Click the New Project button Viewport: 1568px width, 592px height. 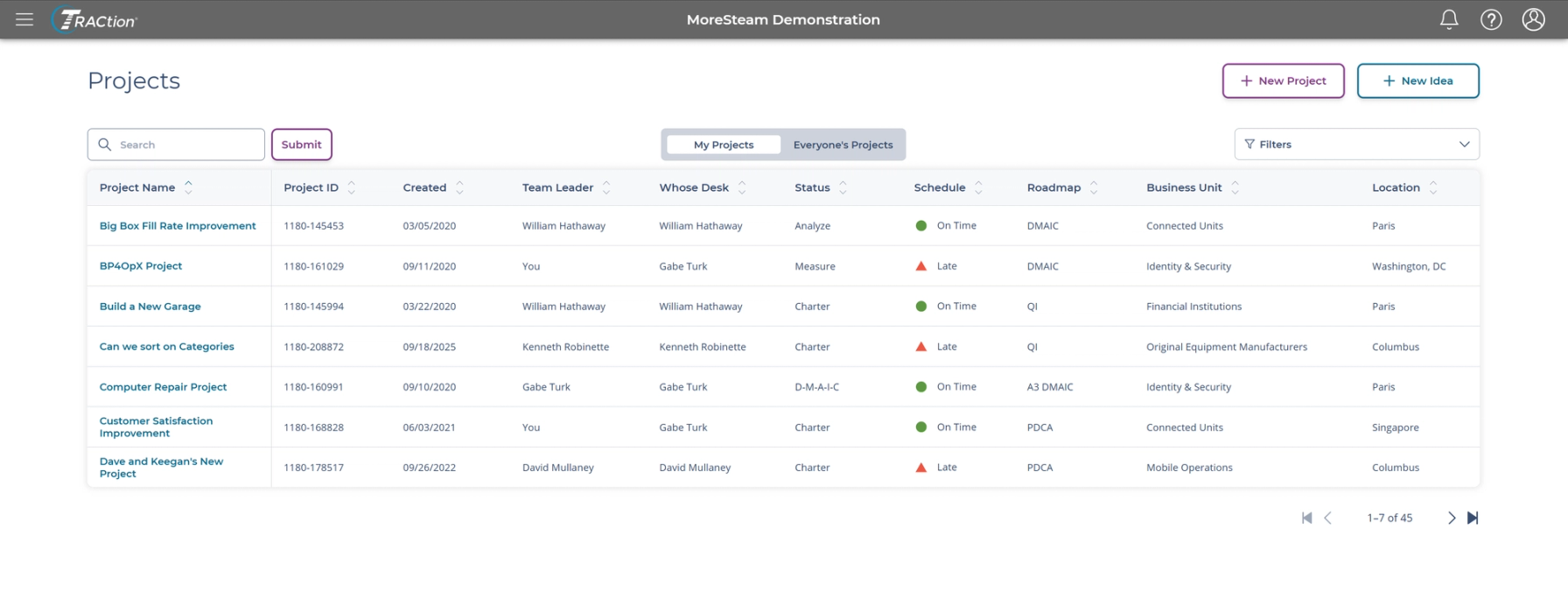pos(1283,81)
